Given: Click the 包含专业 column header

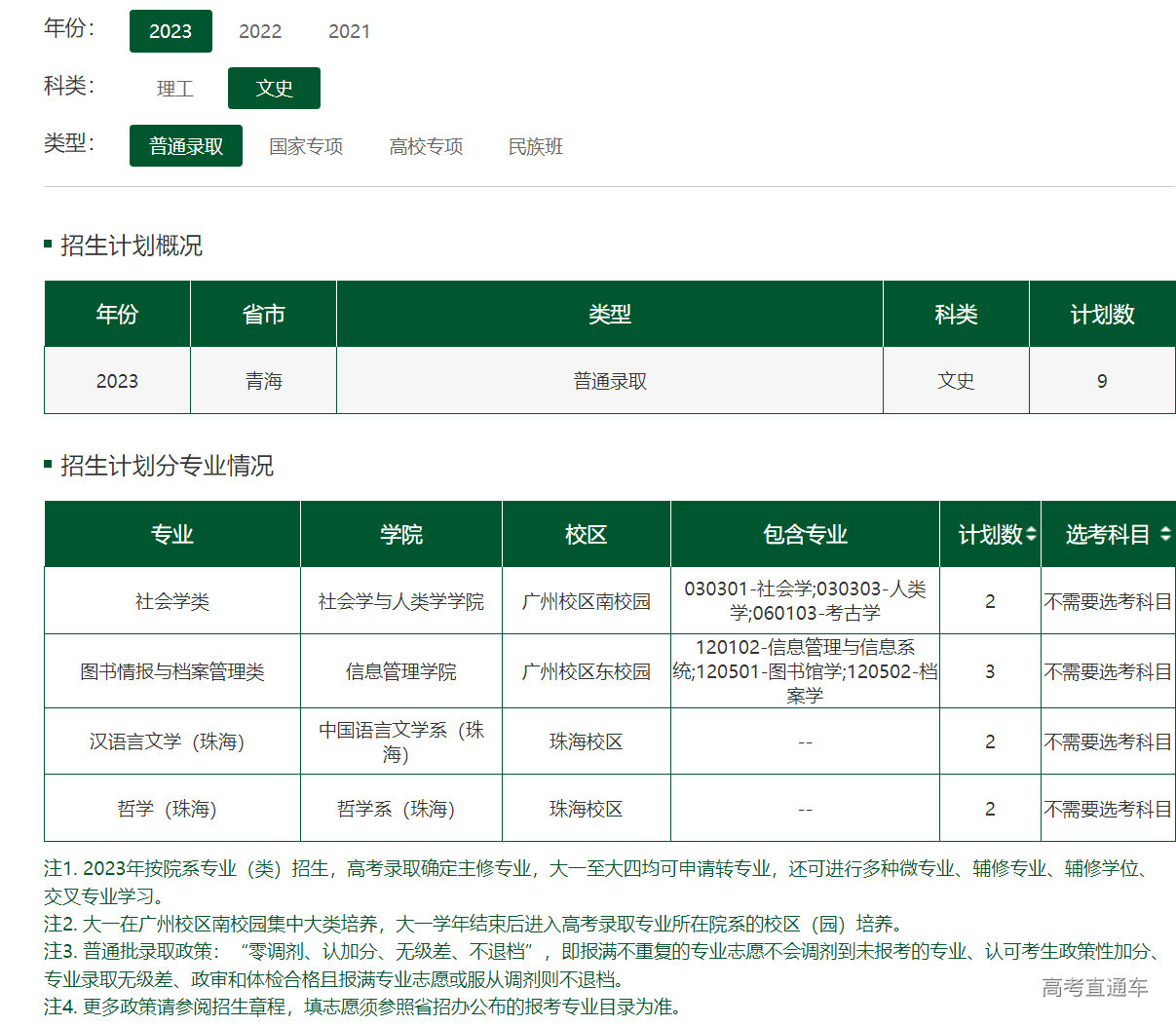Looking at the screenshot, I should (x=805, y=535).
